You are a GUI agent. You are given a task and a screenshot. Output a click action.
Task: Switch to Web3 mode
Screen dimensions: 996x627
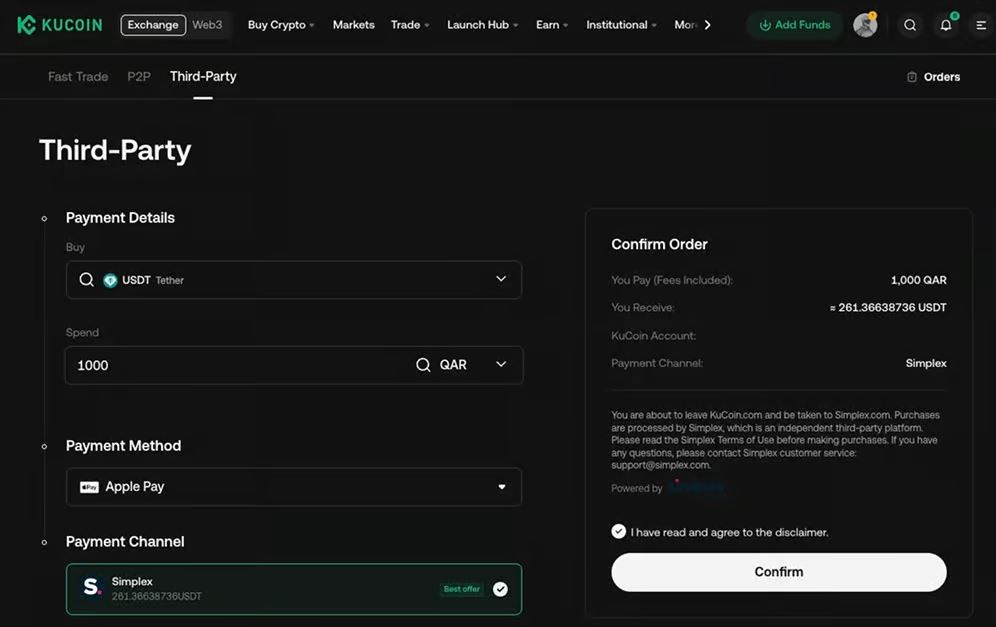pos(207,25)
